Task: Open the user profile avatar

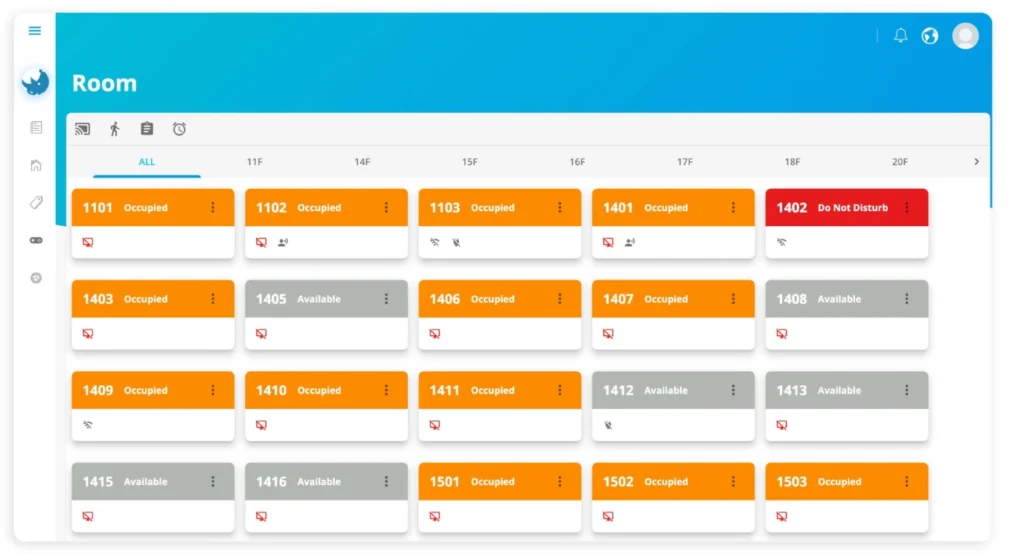Action: click(965, 36)
